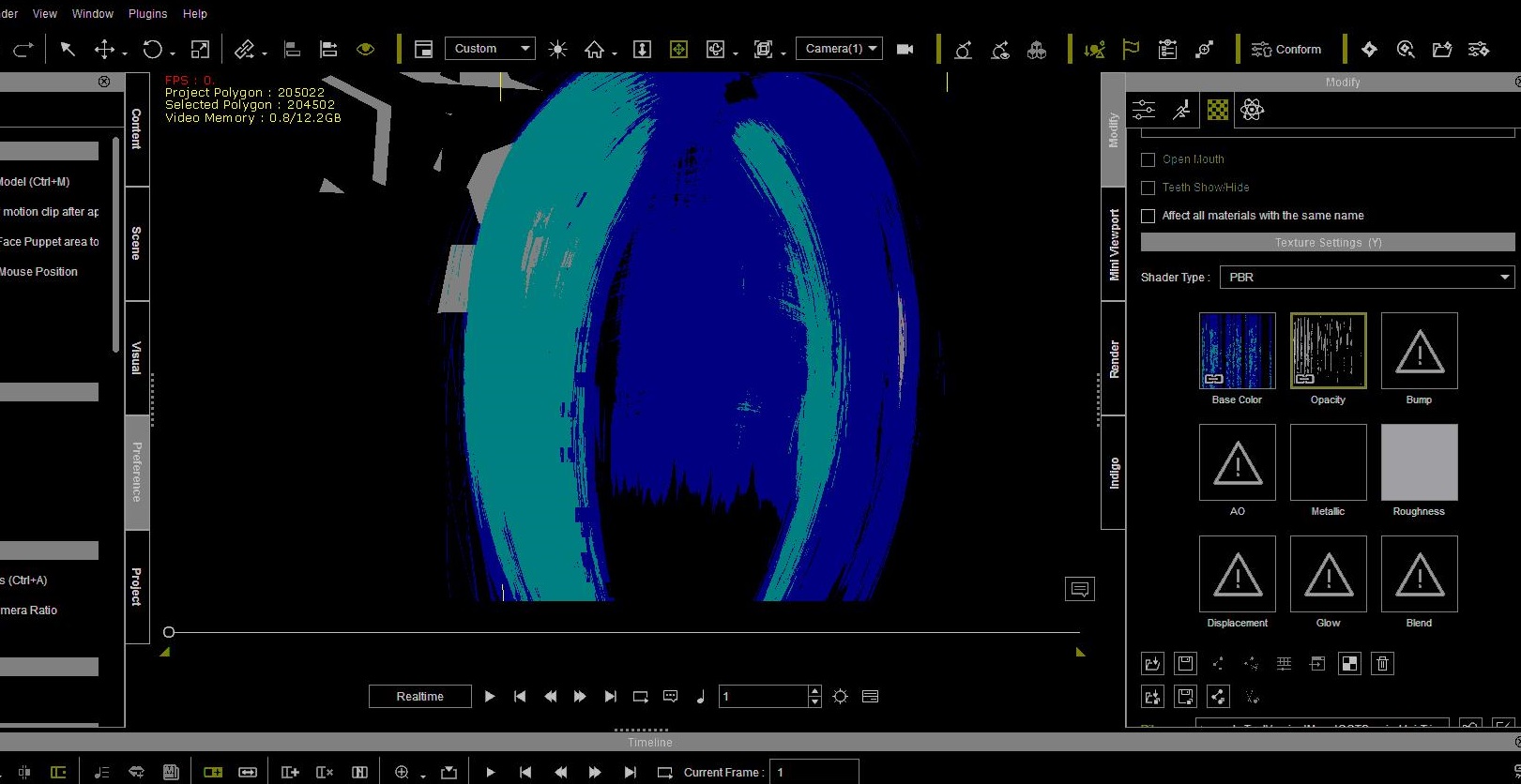Click the frame selected view icon
Image resolution: width=1521 pixels, height=784 pixels.
tap(764, 49)
